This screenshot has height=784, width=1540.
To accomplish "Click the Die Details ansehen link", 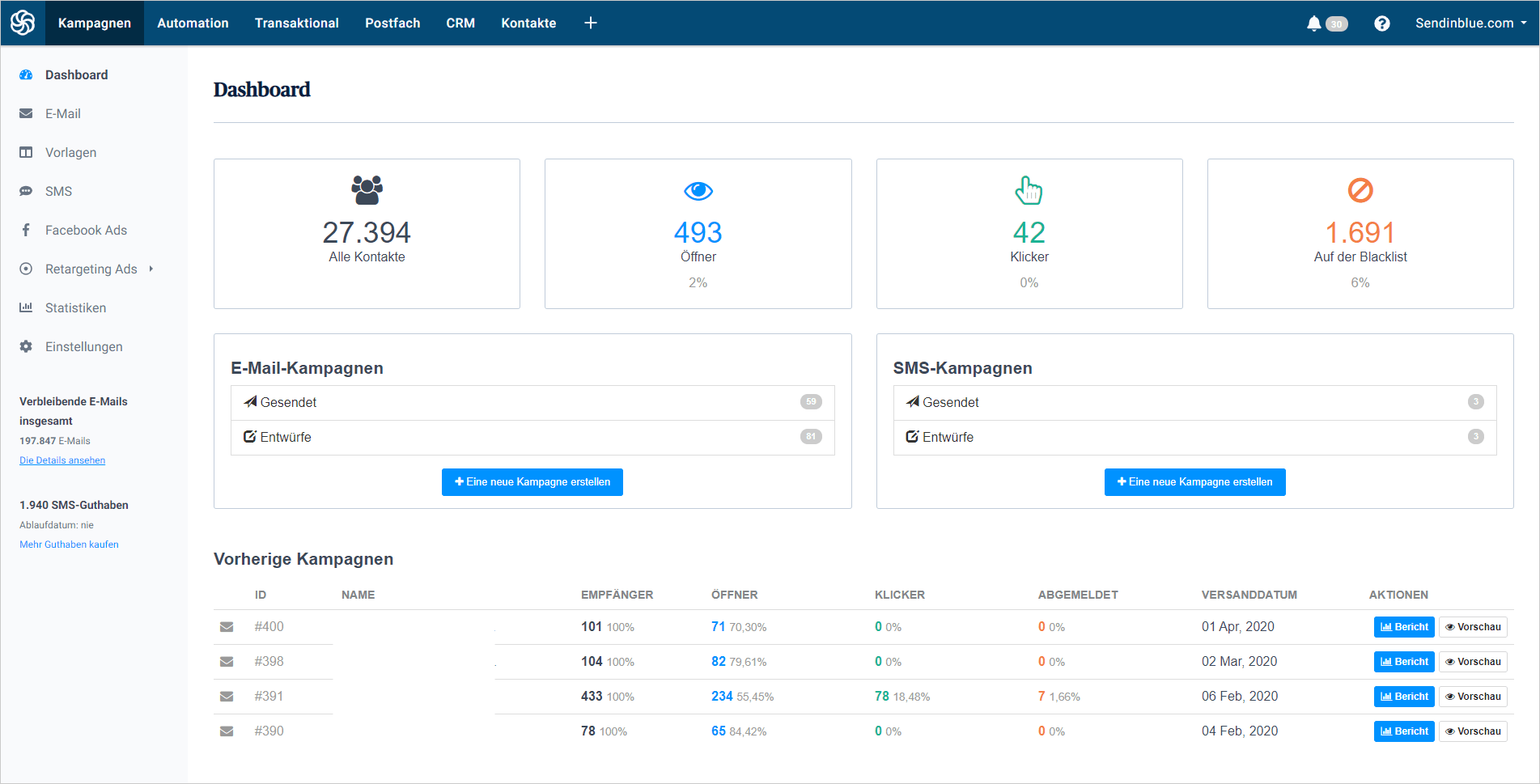I will (62, 460).
